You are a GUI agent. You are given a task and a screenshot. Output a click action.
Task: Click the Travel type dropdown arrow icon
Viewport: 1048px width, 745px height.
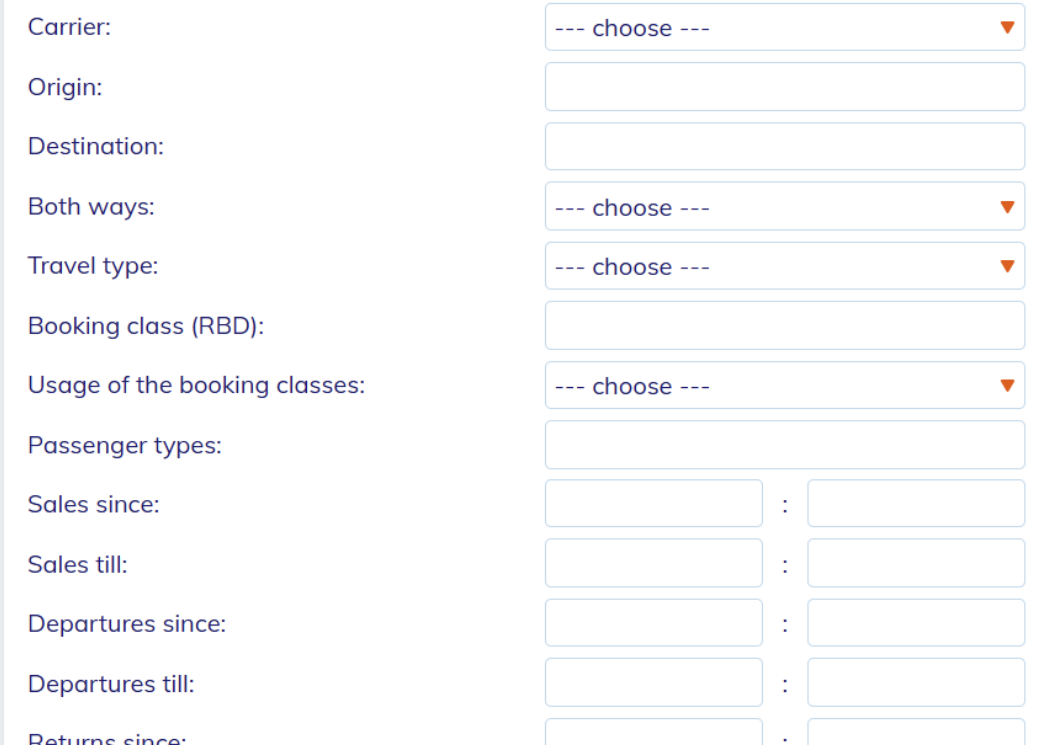[x=1007, y=267]
